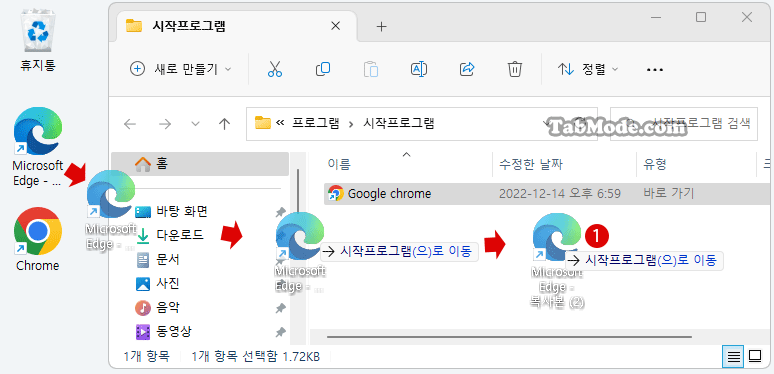
Task: Click the 바로 가기 type cell
Action: pos(669,193)
